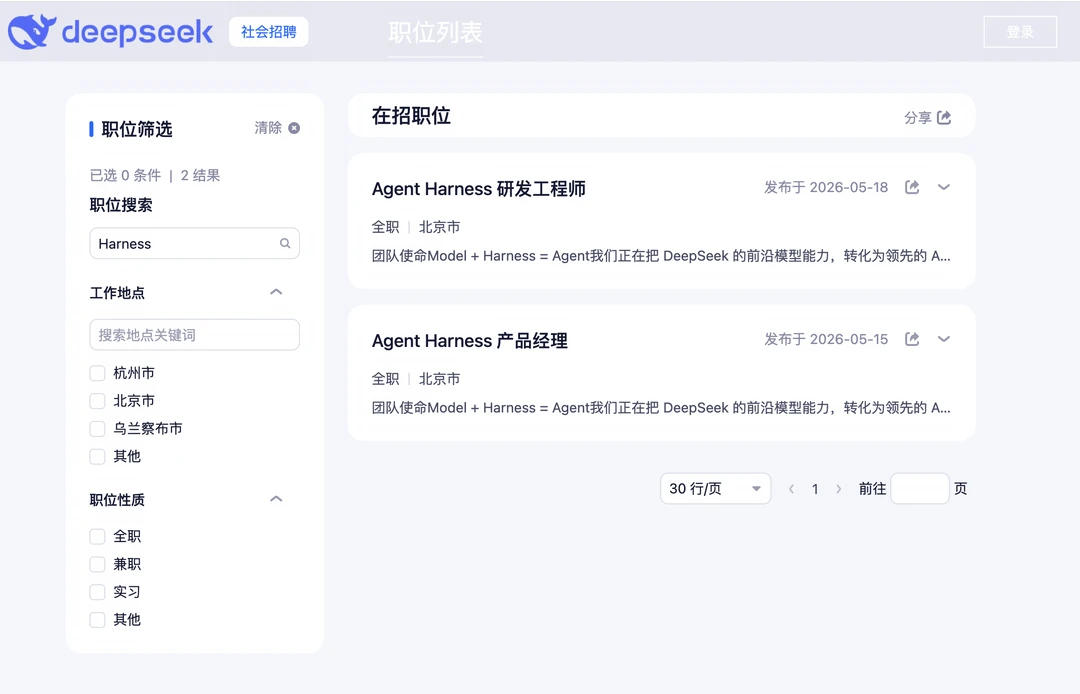
Task: Click the 职位筛选 panel heading
Action: pyautogui.click(x=136, y=129)
